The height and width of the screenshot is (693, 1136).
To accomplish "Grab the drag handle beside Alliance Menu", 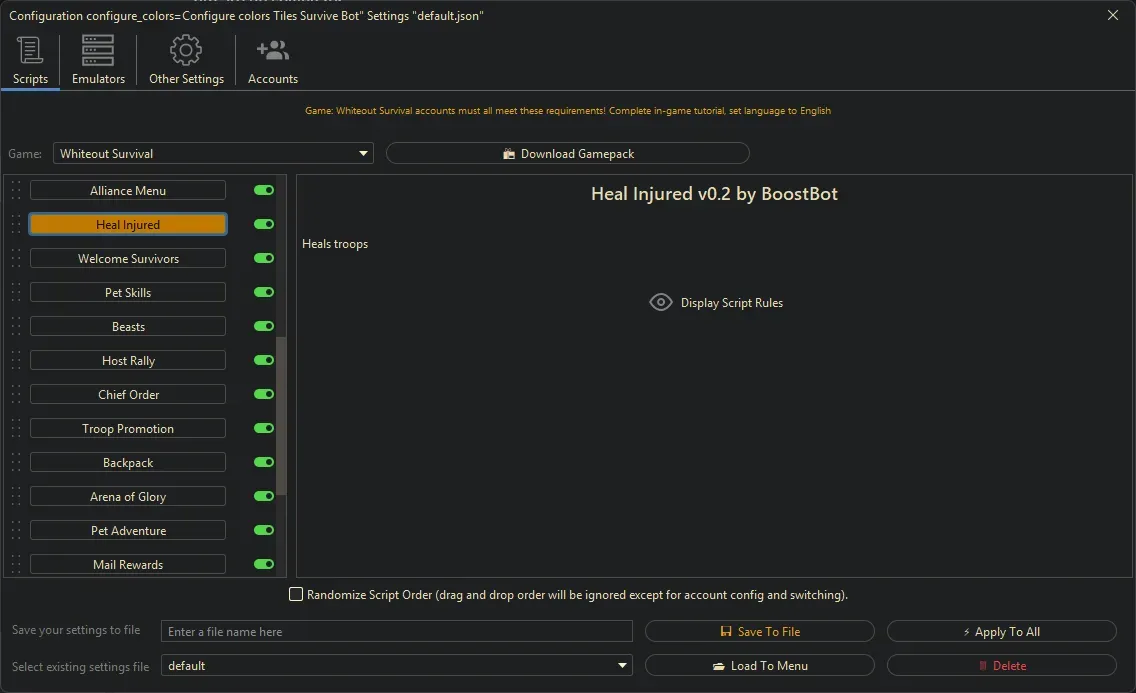I will pyautogui.click(x=16, y=191).
